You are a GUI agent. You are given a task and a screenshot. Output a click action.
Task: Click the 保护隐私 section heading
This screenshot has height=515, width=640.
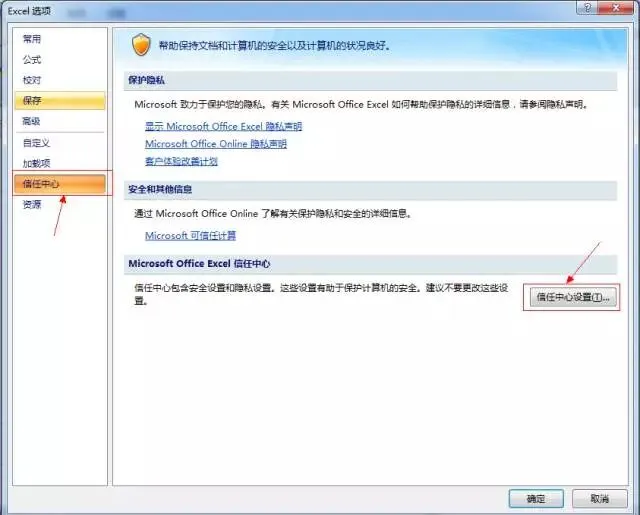point(147,80)
